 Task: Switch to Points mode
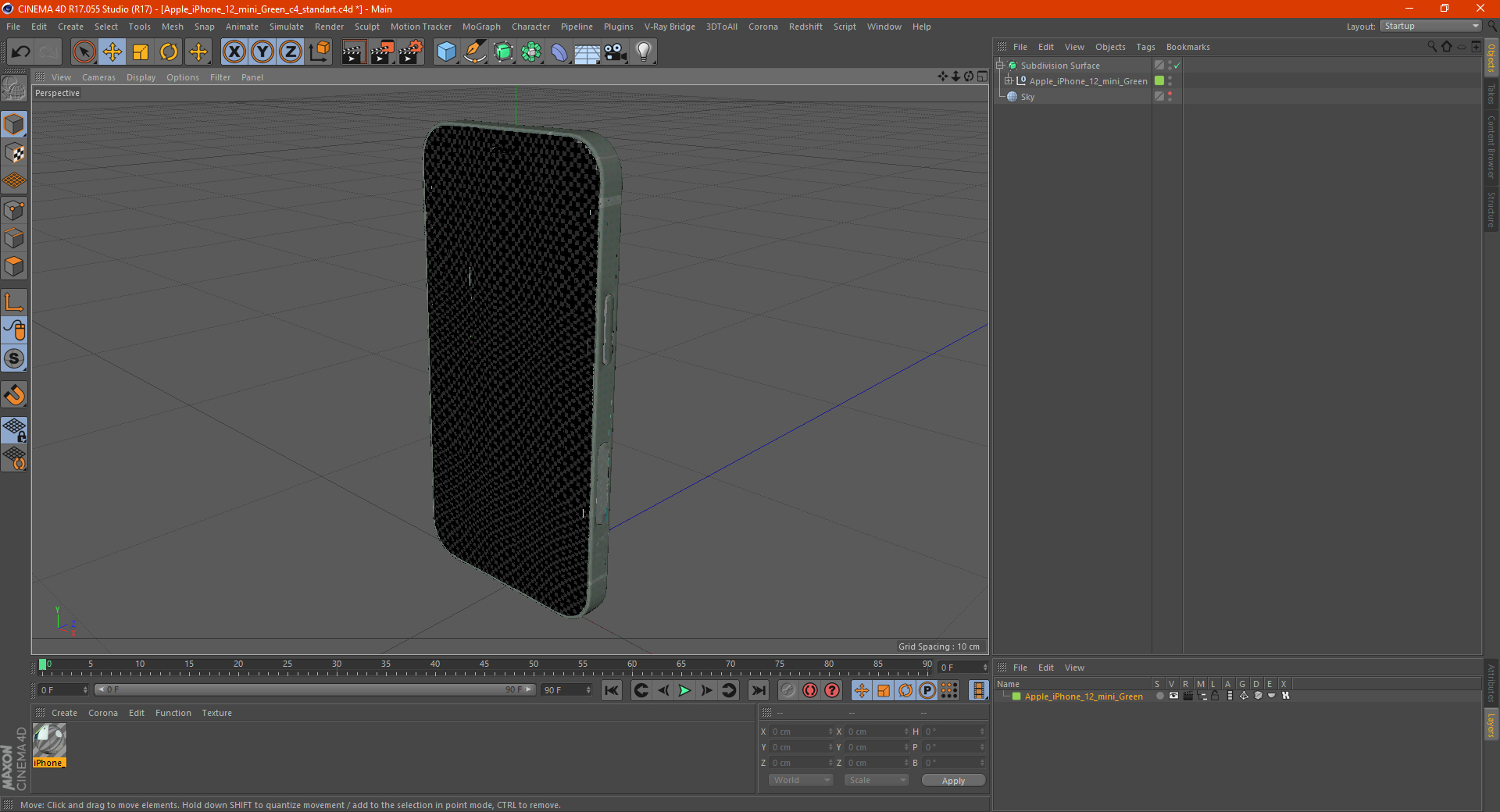pyautogui.click(x=14, y=210)
